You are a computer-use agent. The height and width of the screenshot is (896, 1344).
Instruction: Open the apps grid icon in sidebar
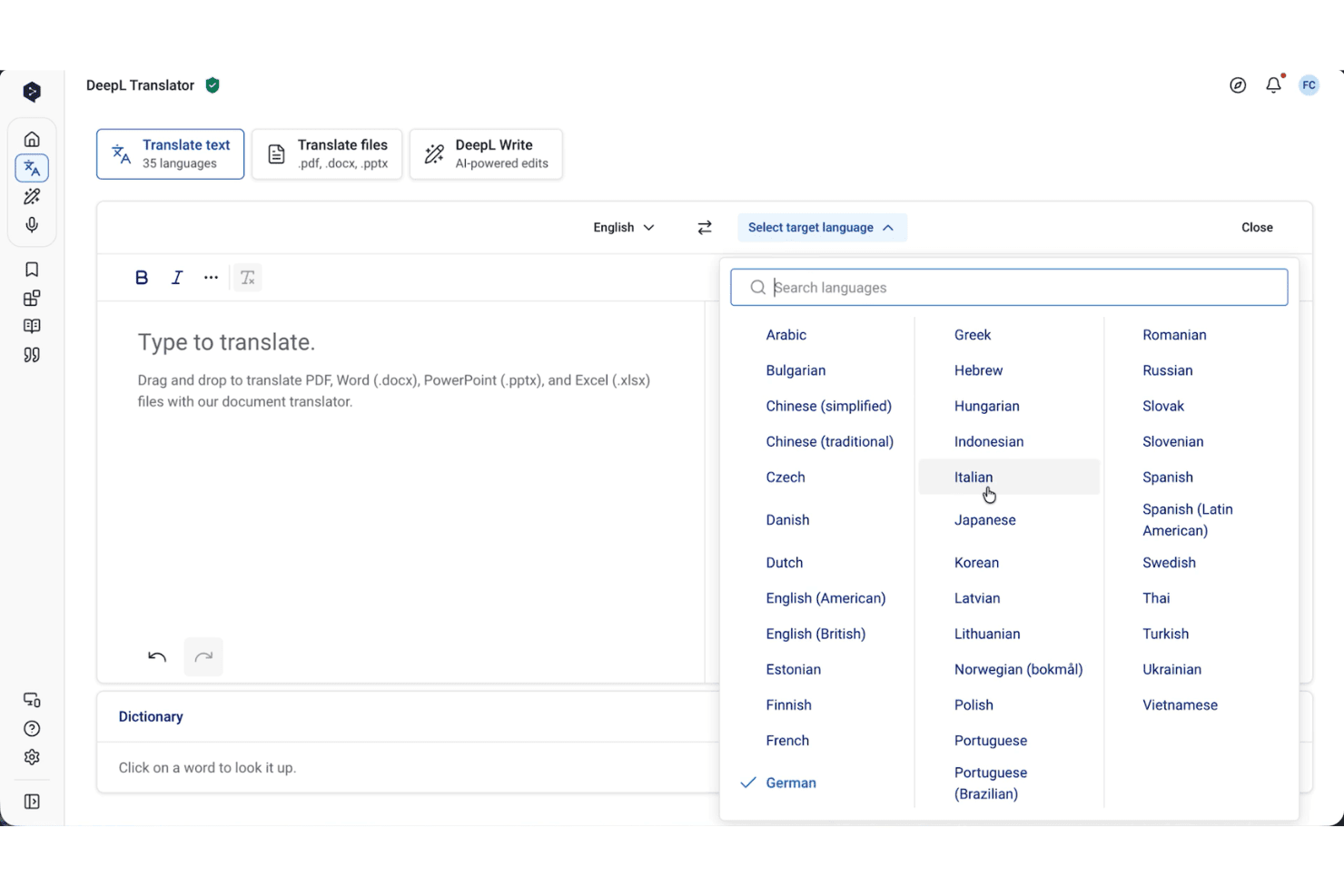[32, 298]
